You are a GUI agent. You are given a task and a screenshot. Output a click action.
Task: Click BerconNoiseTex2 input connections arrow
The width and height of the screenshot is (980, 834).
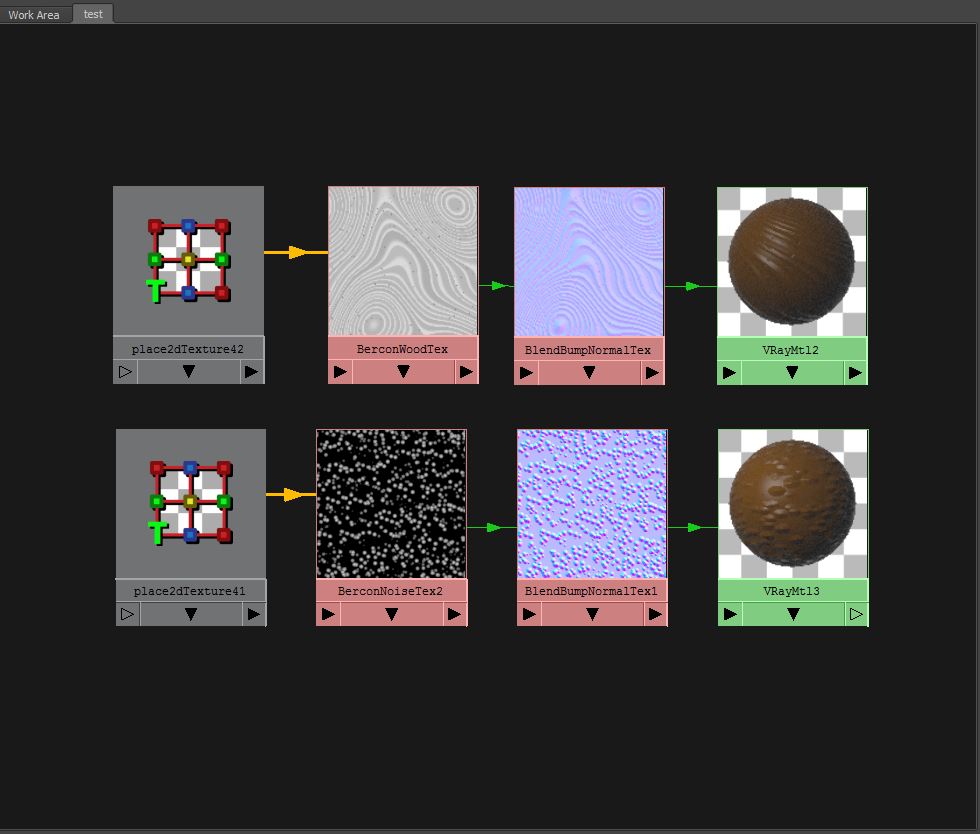(x=328, y=614)
